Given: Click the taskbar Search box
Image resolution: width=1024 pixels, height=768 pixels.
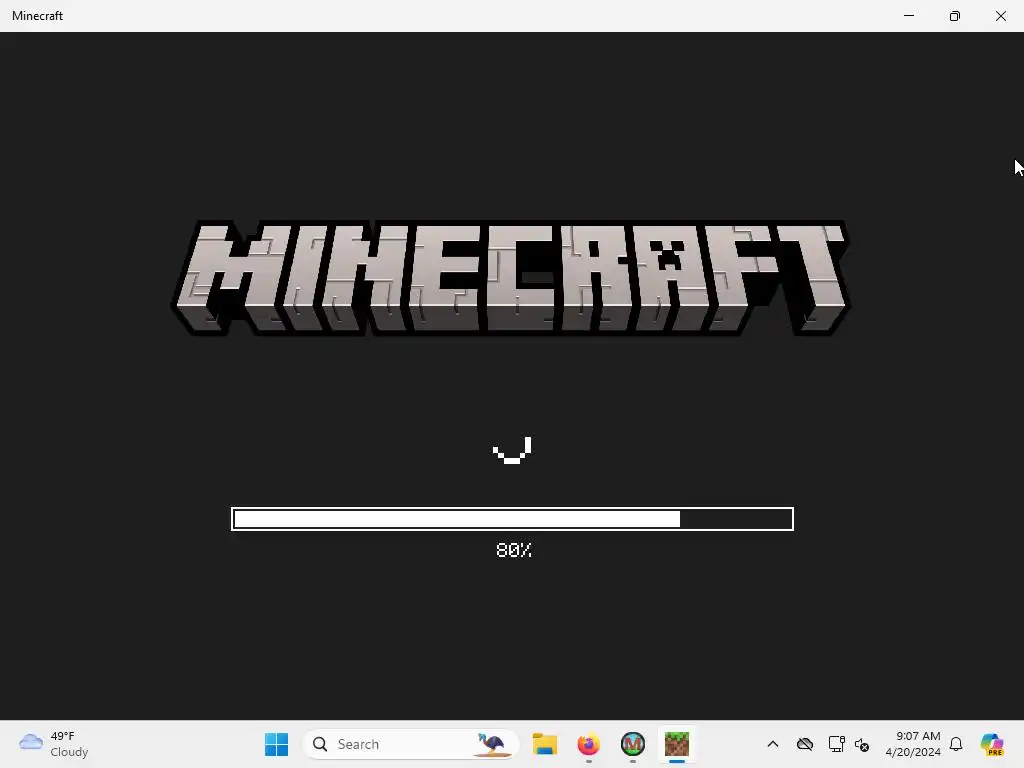Looking at the screenshot, I should click(x=411, y=744).
